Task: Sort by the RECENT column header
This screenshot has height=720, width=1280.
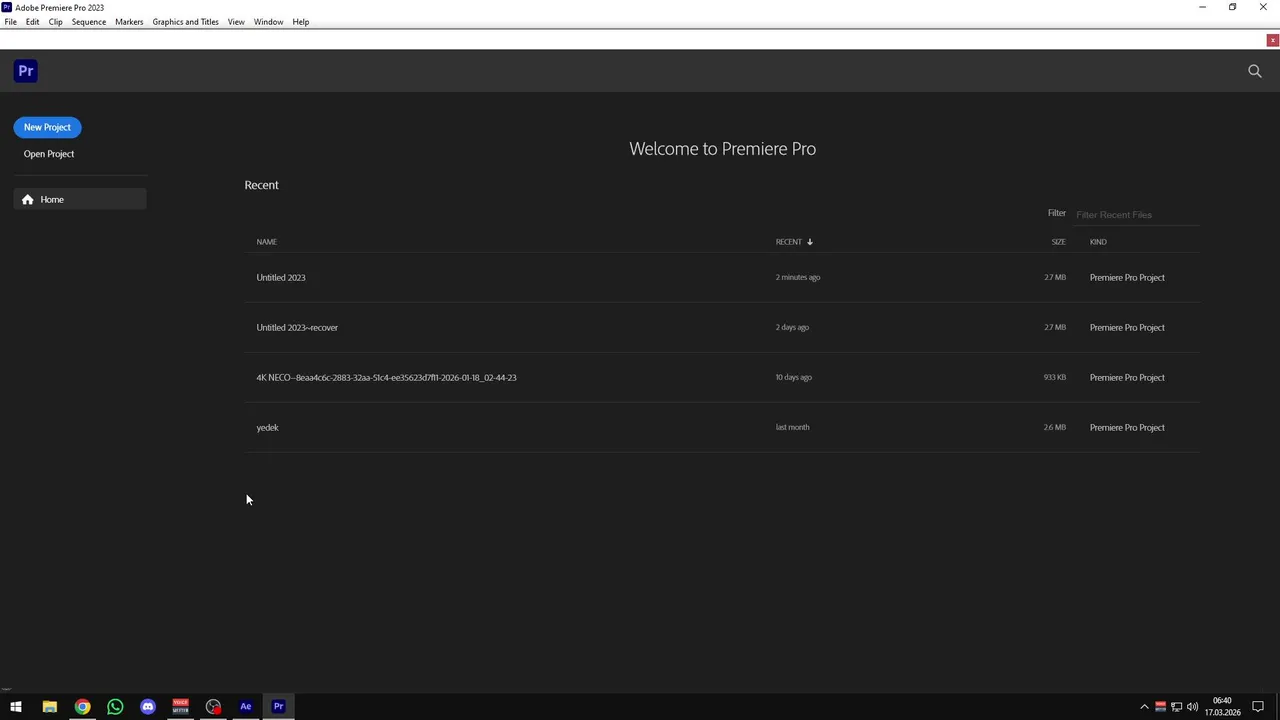Action: point(788,242)
